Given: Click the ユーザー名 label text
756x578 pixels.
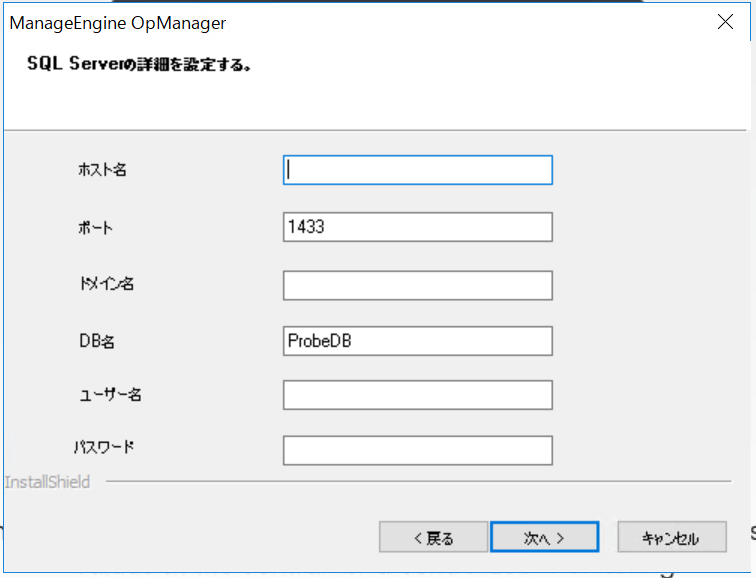Looking at the screenshot, I should click(110, 395).
